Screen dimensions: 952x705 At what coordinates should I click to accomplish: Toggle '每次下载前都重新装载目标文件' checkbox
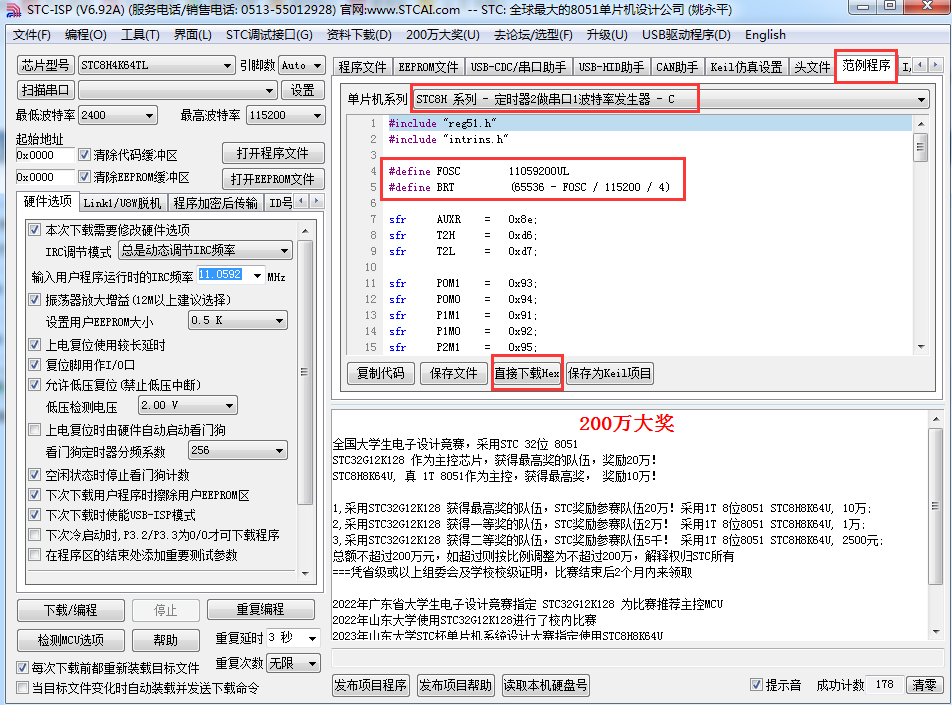[x=22, y=667]
